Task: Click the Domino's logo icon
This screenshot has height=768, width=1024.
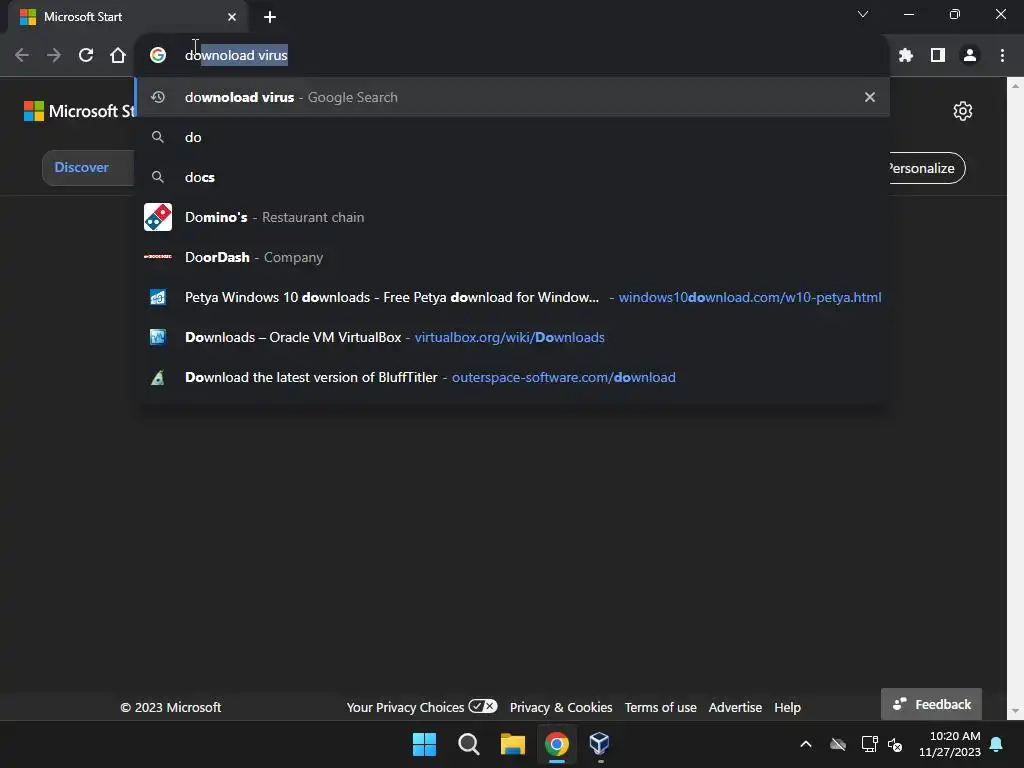Action: (158, 217)
